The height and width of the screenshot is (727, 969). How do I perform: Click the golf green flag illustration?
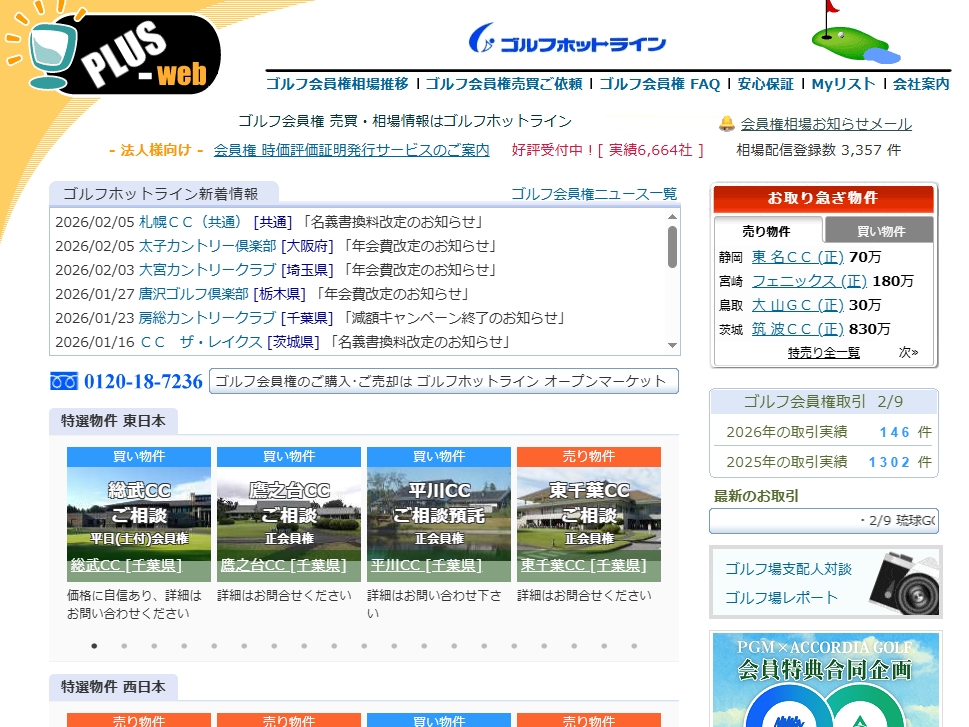tap(849, 36)
